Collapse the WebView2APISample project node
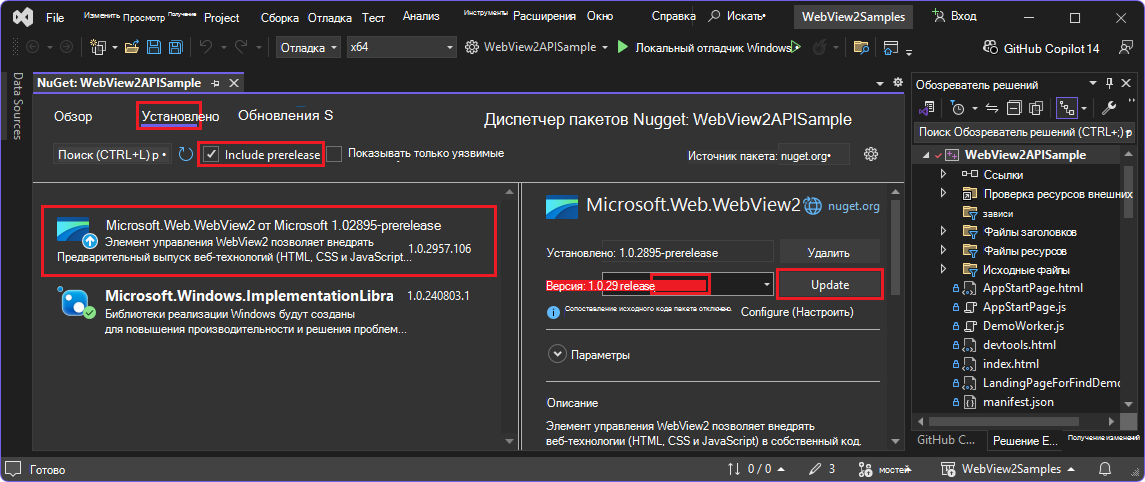The image size is (1145, 482). (927, 155)
